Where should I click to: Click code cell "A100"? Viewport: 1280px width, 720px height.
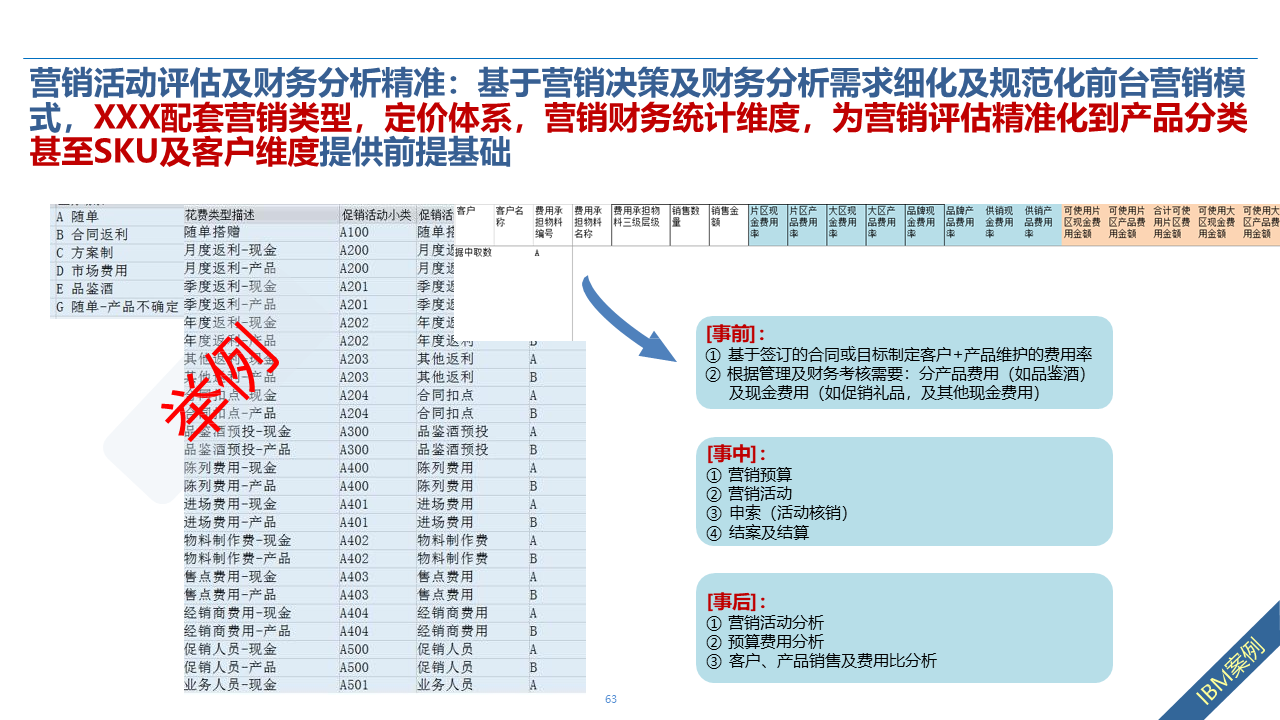tap(377, 232)
